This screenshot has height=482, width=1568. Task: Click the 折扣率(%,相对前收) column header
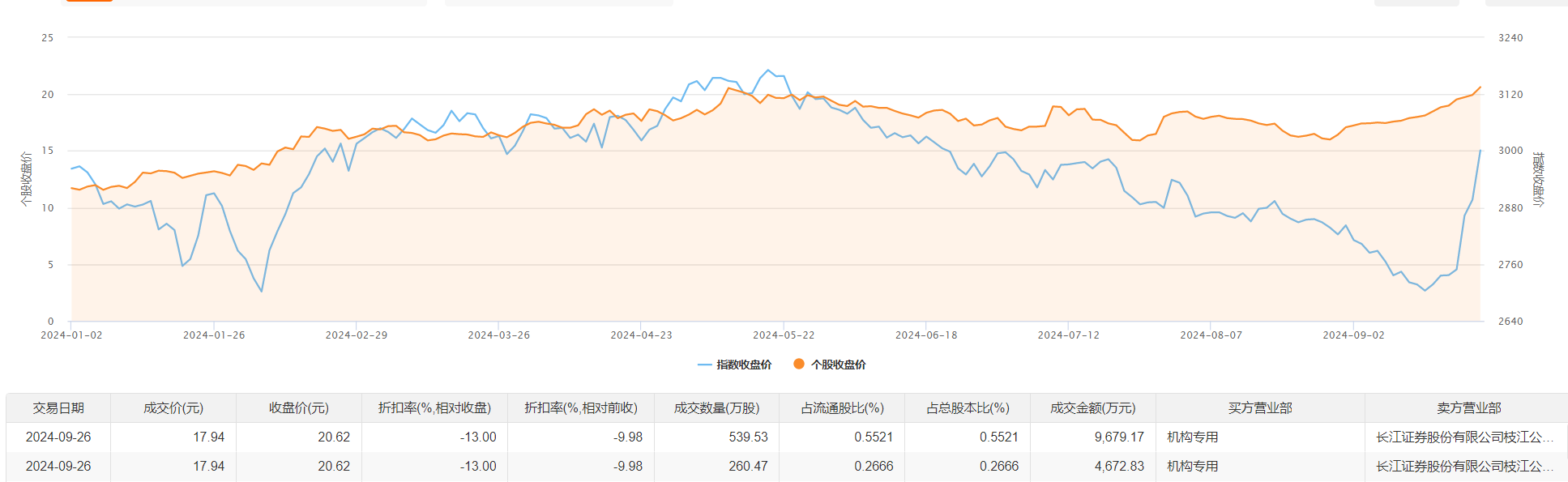pos(581,408)
